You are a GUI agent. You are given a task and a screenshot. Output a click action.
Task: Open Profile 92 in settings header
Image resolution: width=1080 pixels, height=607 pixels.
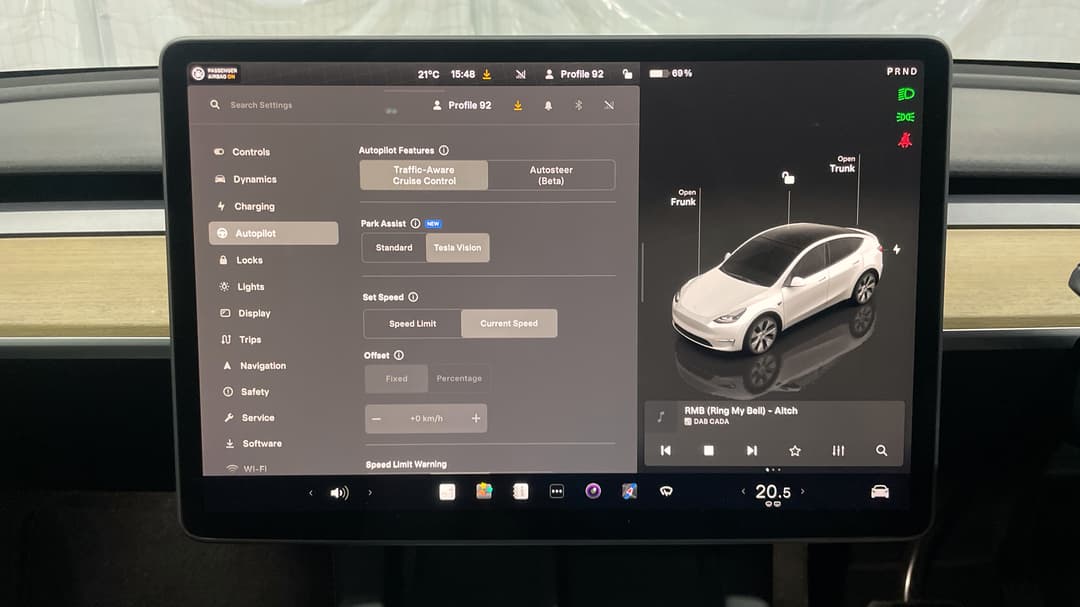coord(462,105)
